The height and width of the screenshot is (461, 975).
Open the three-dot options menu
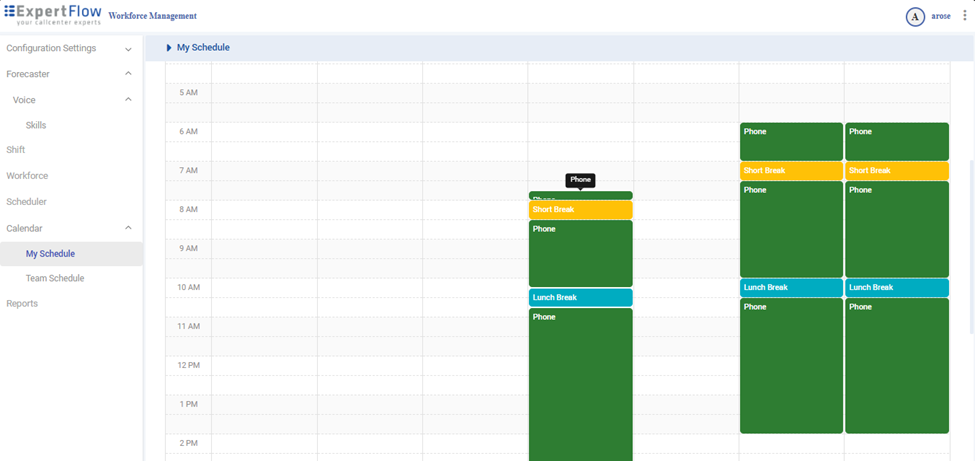click(x=964, y=16)
